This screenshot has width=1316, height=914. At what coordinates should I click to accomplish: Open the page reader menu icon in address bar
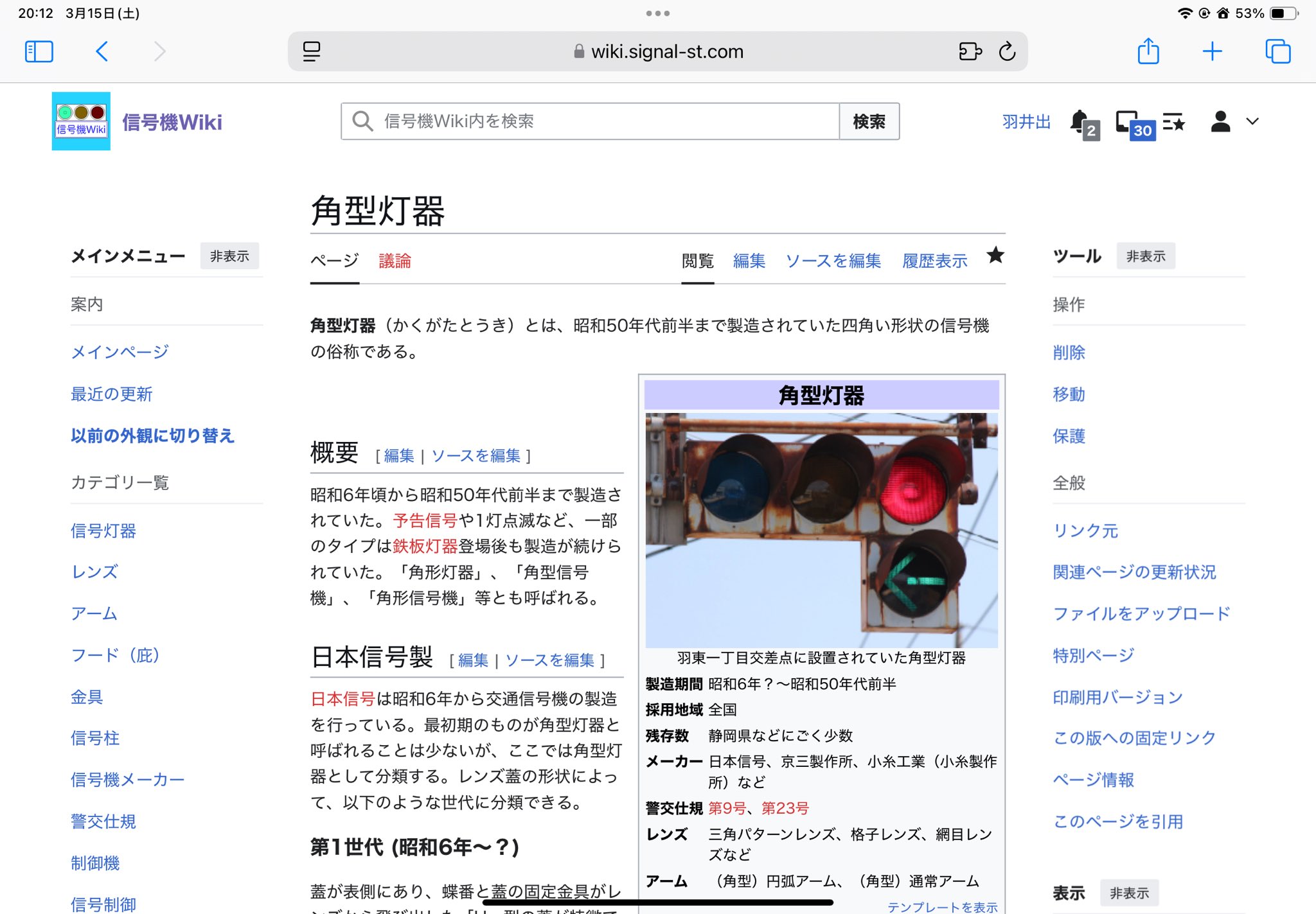pos(312,51)
